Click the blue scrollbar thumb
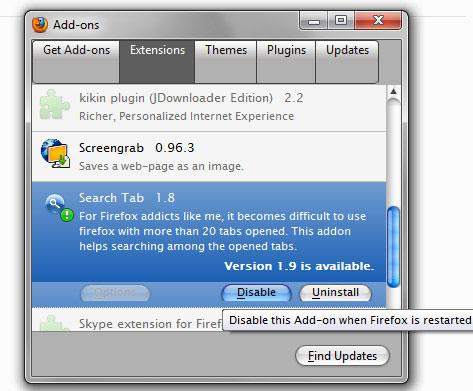 (394, 247)
